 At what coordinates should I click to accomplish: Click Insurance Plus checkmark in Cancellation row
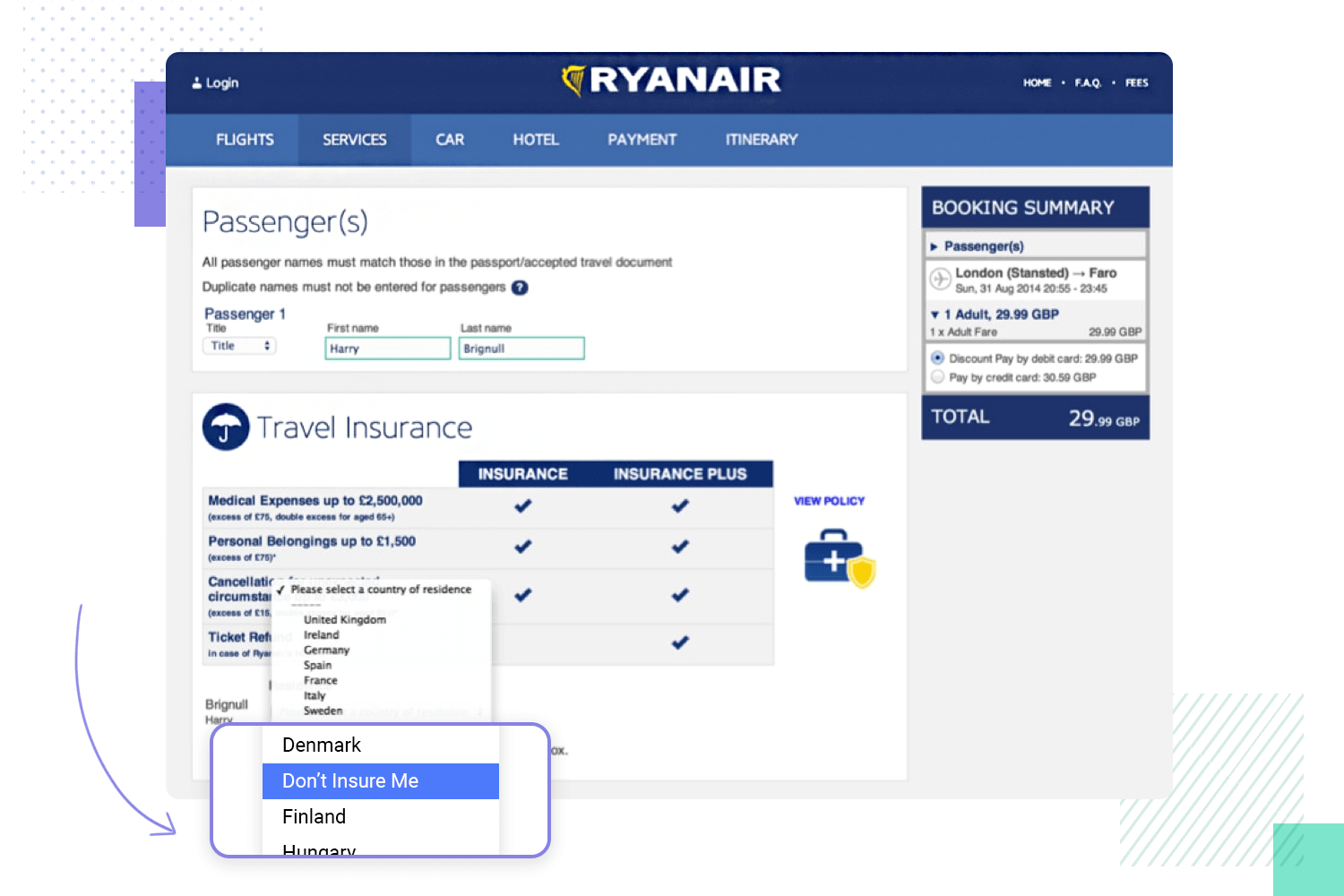click(681, 595)
